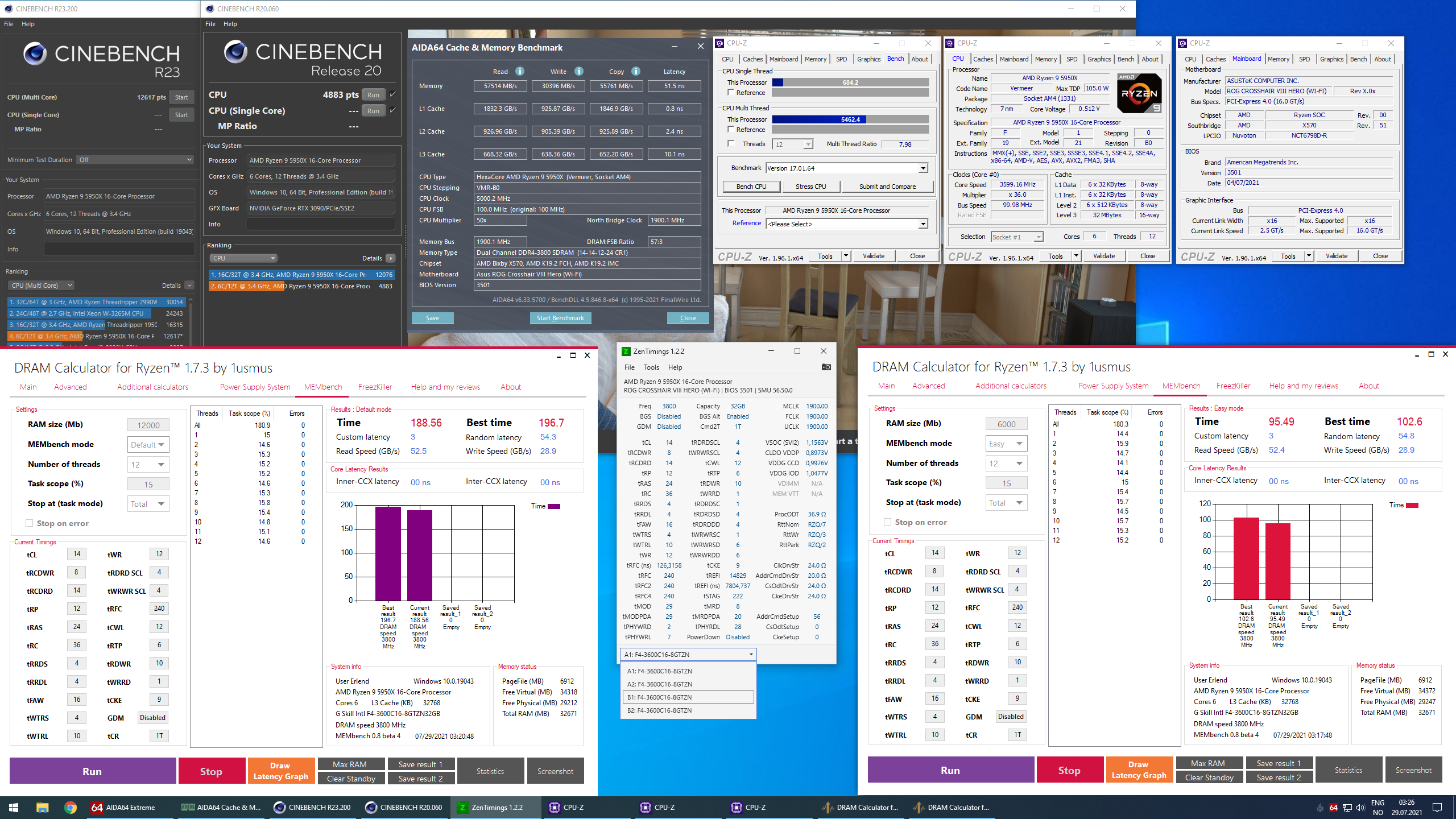Click the ZenTimings screenshot camera icon
This screenshot has height=819, width=1456.
(826, 367)
